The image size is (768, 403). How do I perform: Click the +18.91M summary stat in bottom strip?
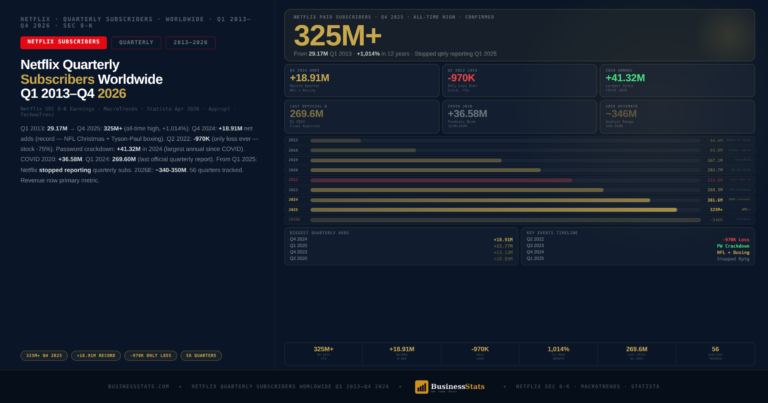tap(402, 349)
